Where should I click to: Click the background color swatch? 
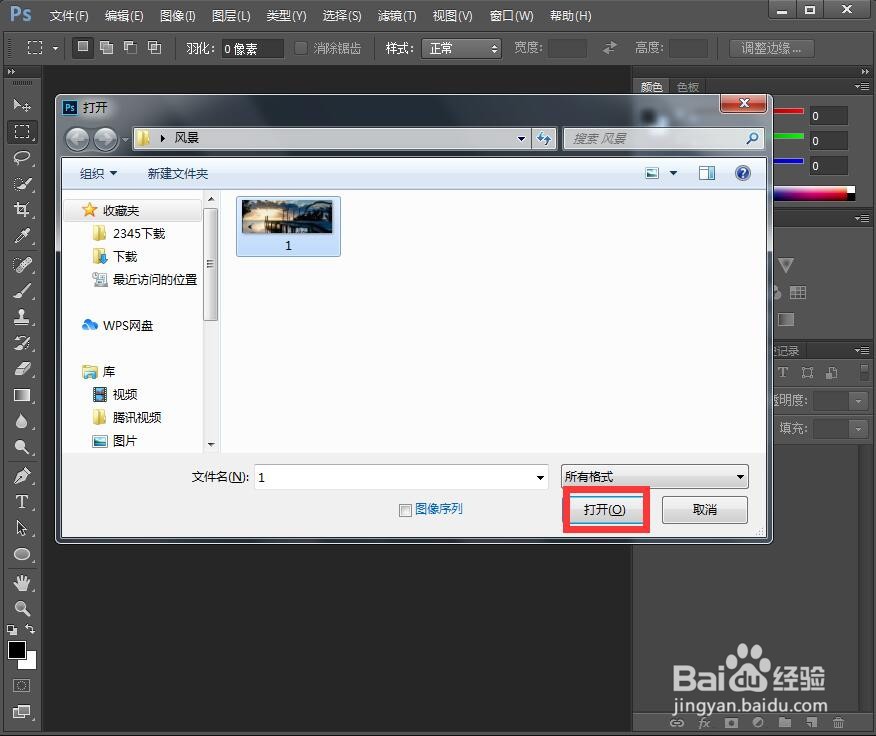pyautogui.click(x=31, y=663)
